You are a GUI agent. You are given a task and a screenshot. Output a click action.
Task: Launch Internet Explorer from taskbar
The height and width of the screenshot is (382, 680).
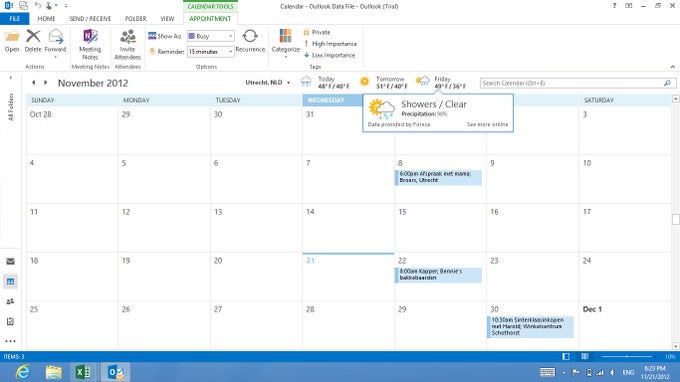coord(23,372)
